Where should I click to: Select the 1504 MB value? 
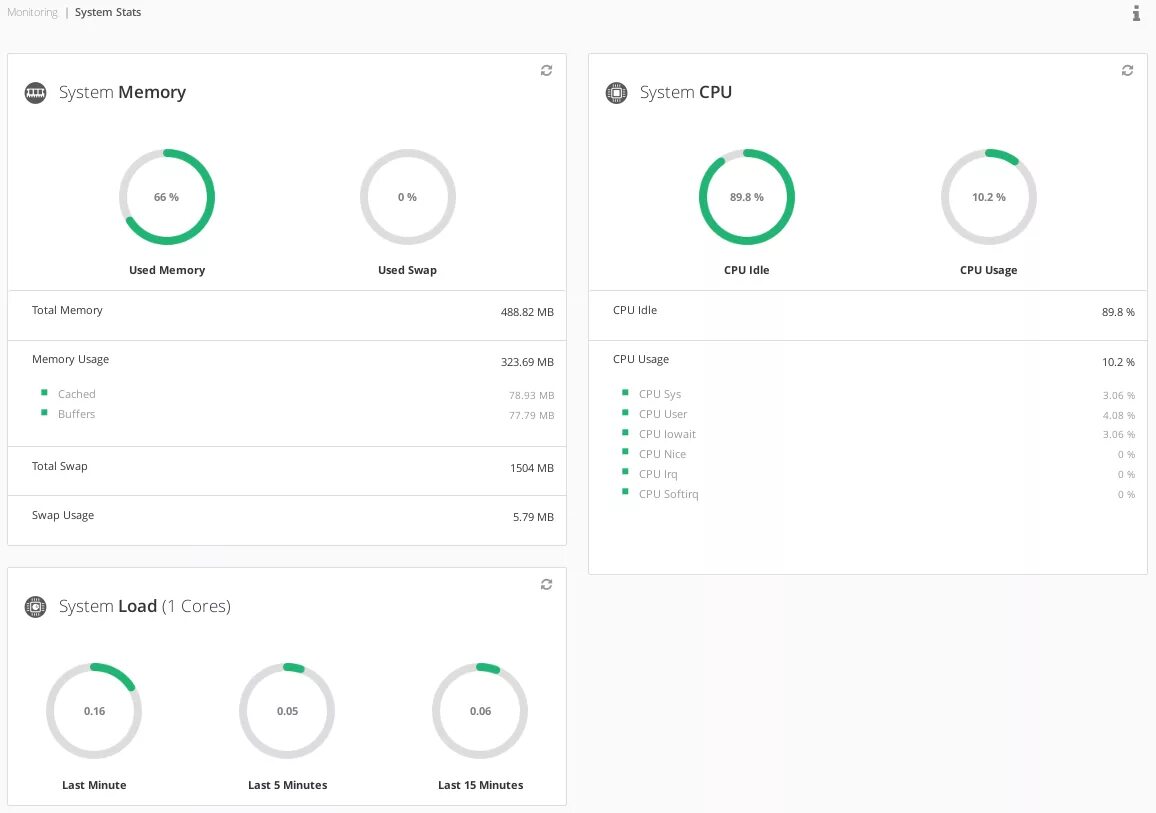532,468
